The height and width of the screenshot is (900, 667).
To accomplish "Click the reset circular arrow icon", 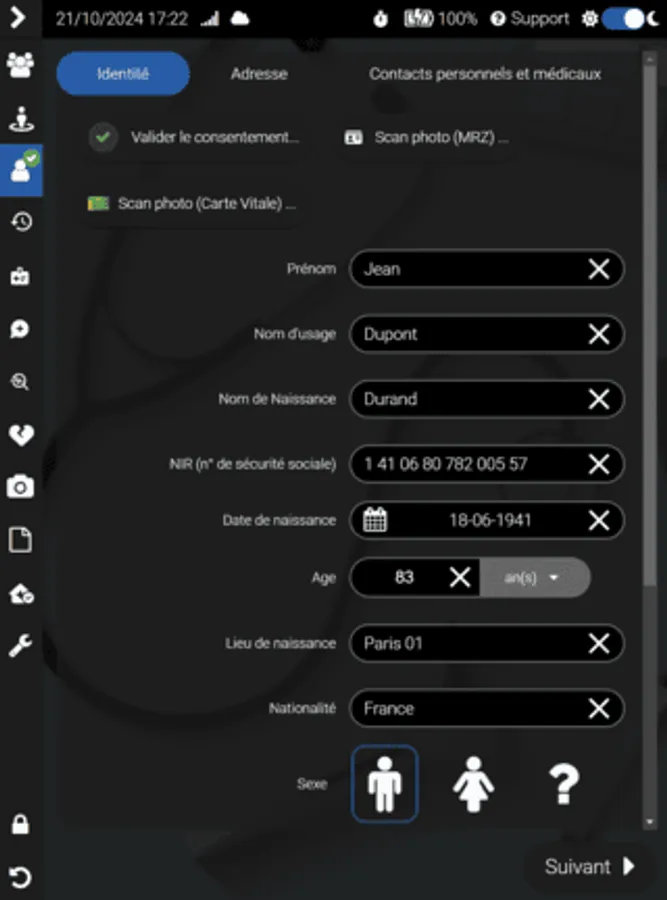I will [20, 877].
